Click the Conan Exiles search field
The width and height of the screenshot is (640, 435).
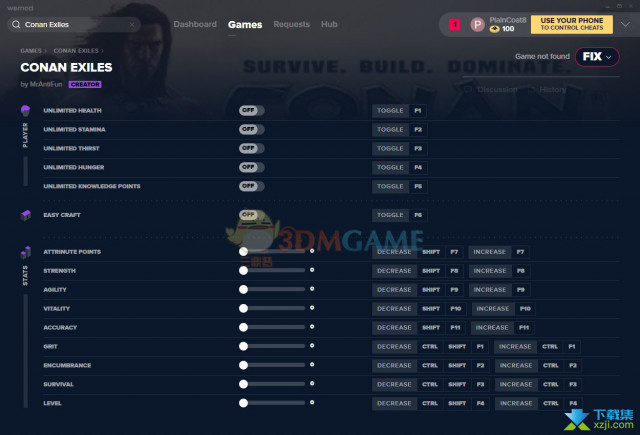click(74, 24)
